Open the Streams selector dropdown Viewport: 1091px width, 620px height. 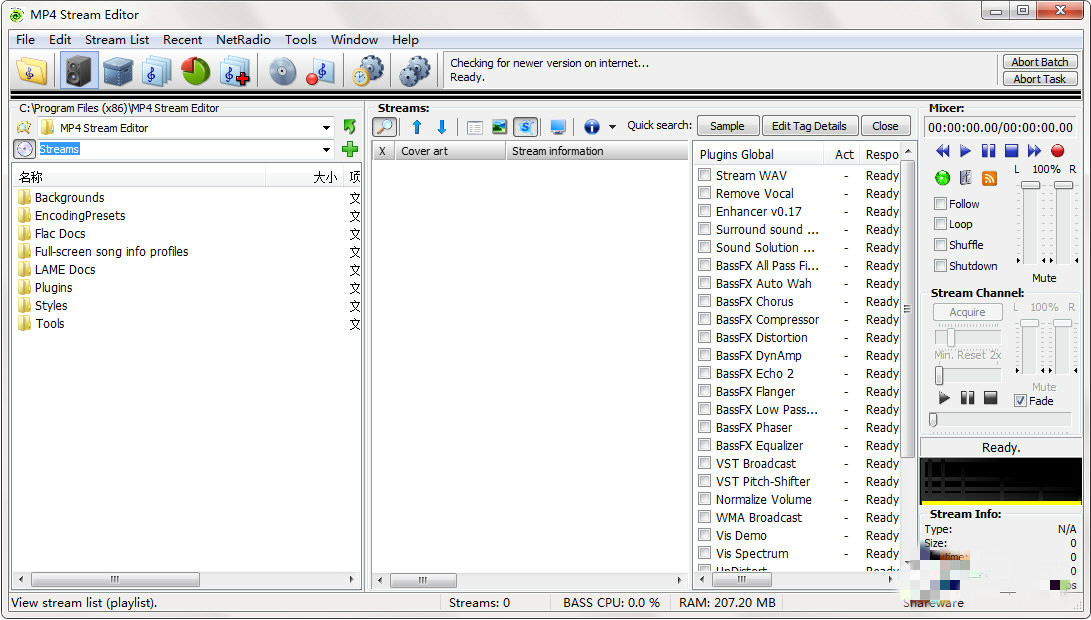pos(326,148)
